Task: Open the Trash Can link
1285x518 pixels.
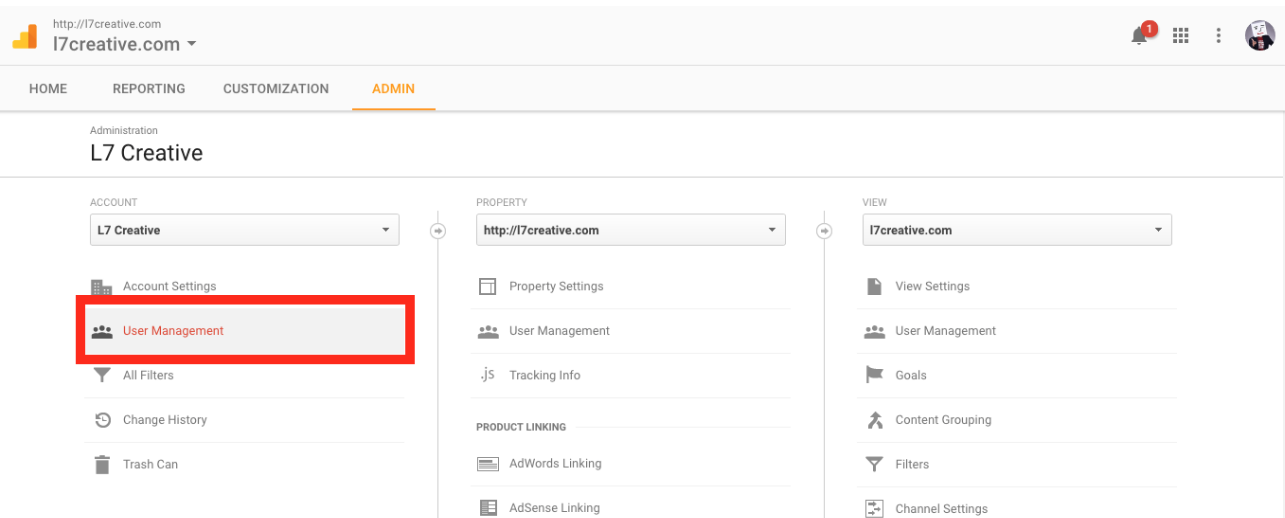Action: click(x=150, y=464)
